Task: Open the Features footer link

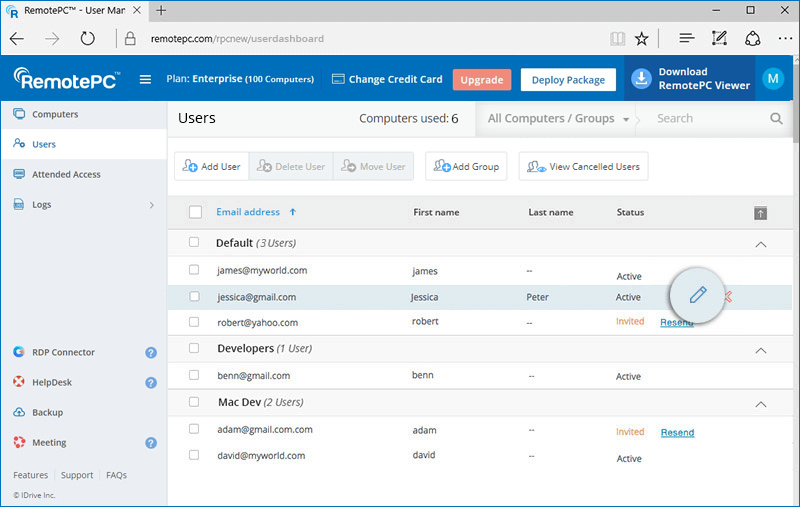Action: point(31,475)
